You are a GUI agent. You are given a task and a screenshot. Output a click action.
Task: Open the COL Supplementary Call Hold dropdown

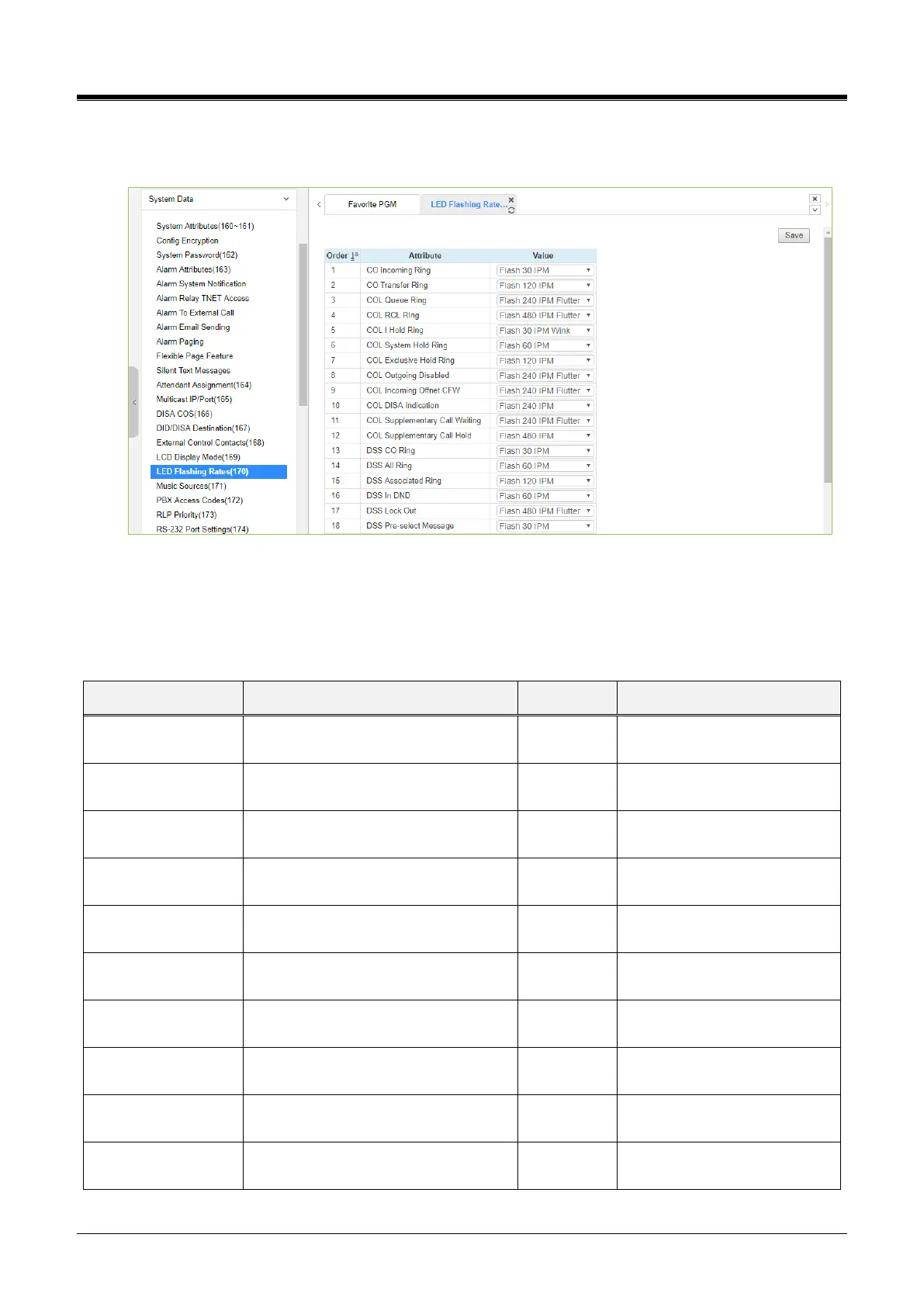pos(545,435)
